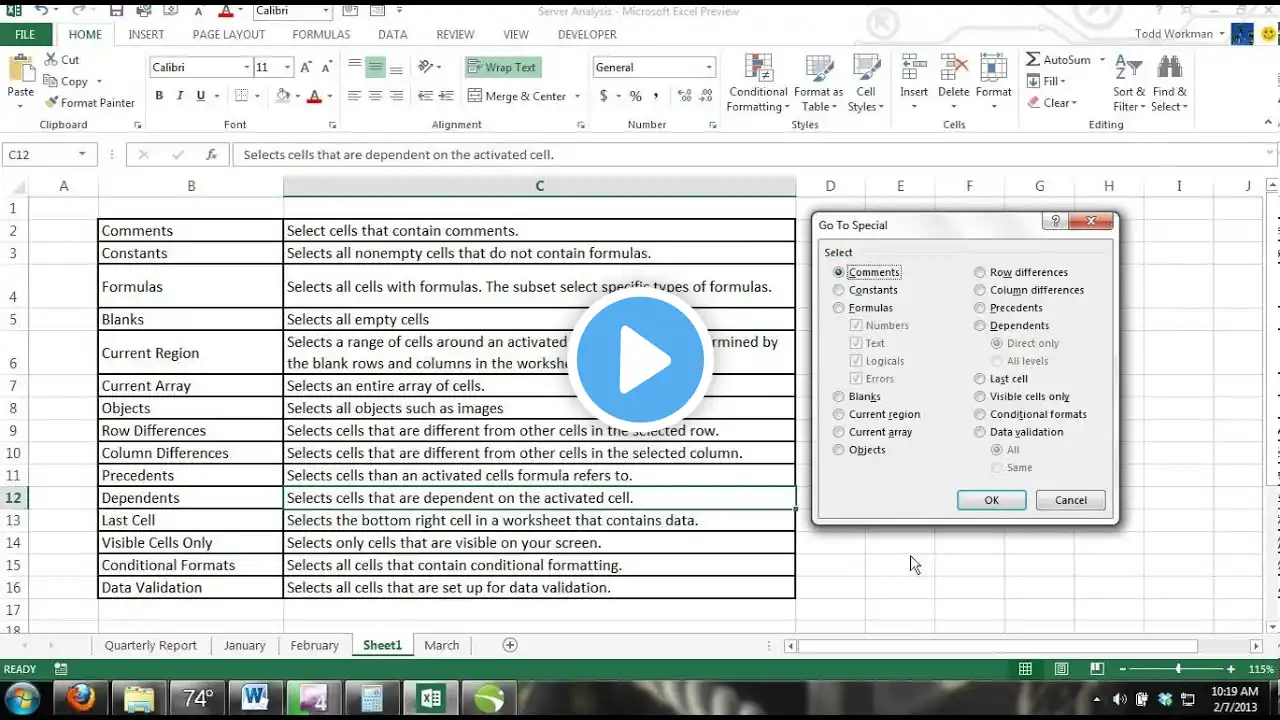
Task: Switch to the March sheet tab
Action: [441, 645]
